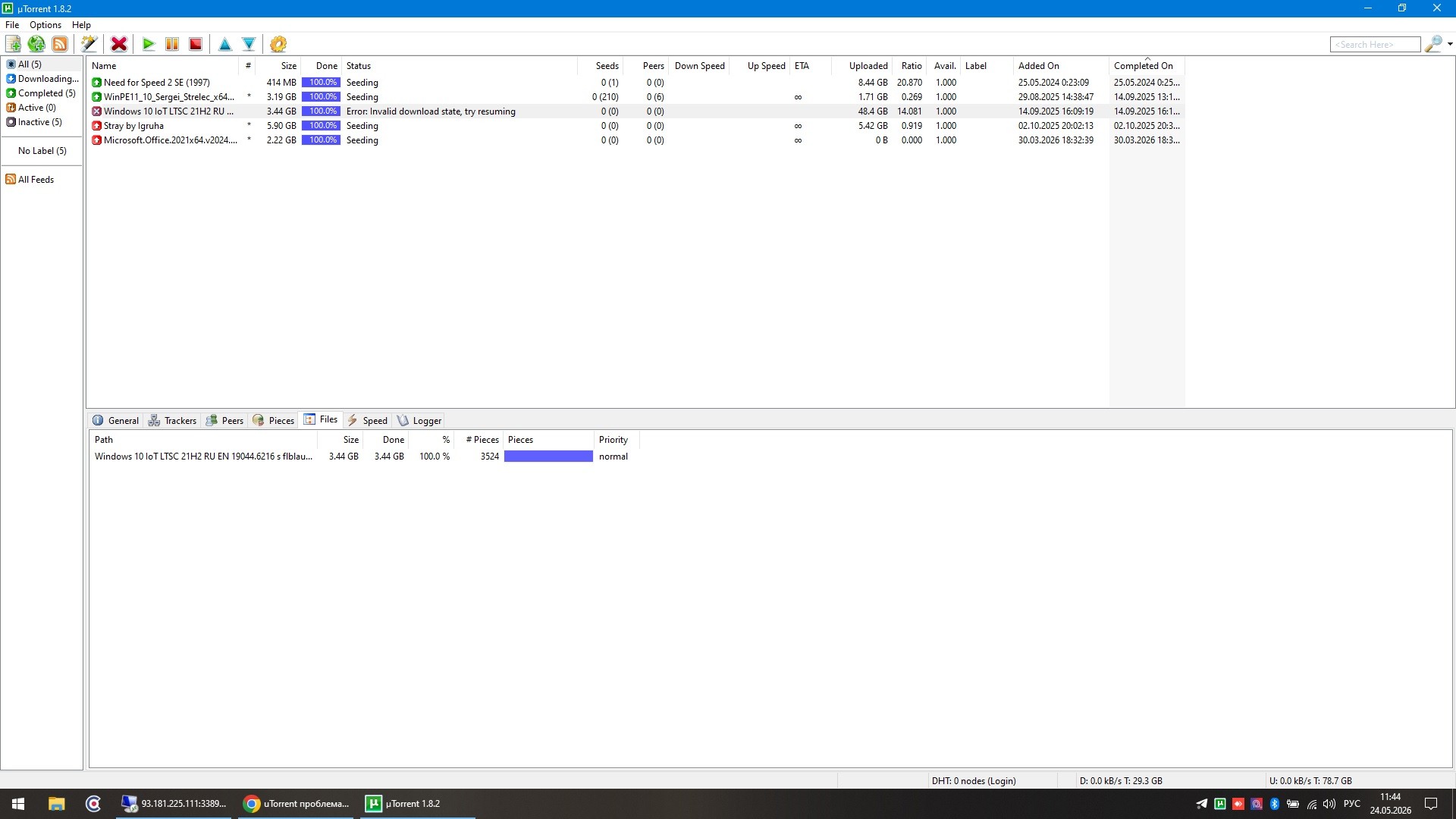1456x819 pixels.
Task: Click the Need for Speed progress bar
Action: [321, 83]
